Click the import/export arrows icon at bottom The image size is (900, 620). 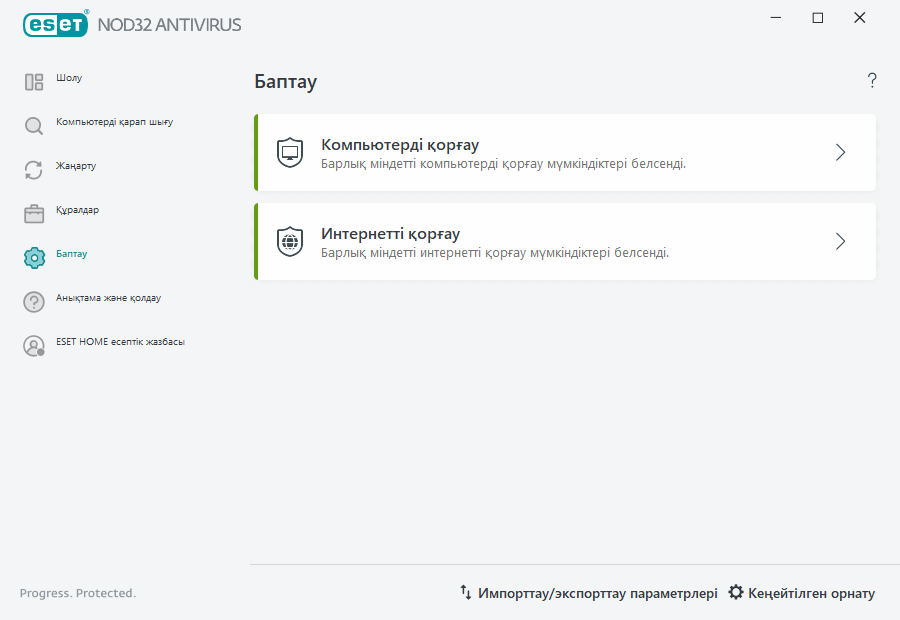coord(465,592)
